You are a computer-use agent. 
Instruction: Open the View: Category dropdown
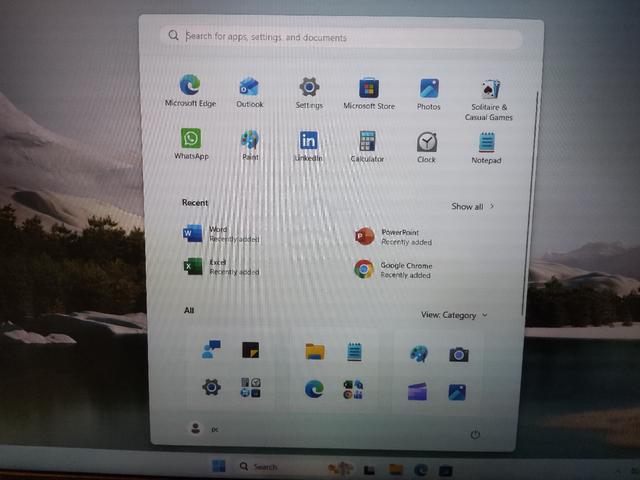click(x=454, y=315)
